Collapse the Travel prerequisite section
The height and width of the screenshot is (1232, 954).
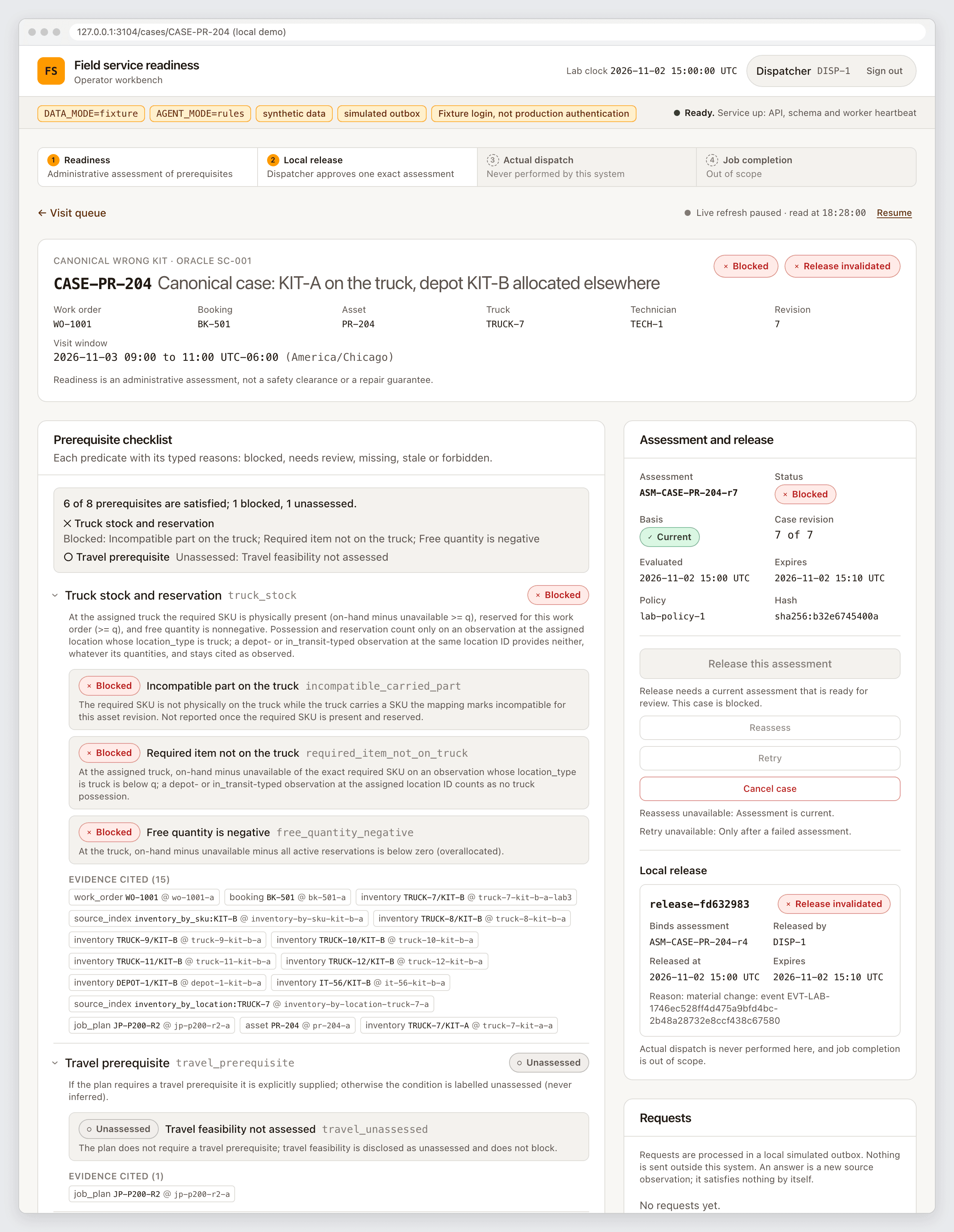55,1063
